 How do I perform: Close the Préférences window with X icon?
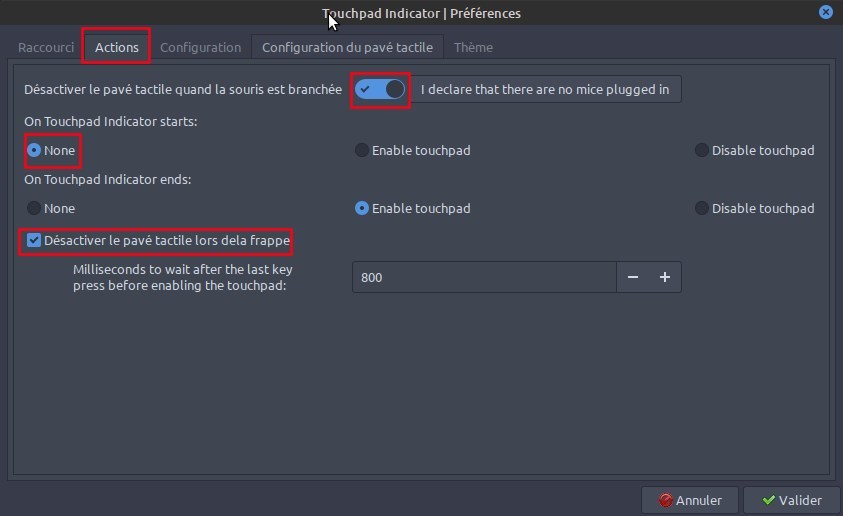coord(826,12)
